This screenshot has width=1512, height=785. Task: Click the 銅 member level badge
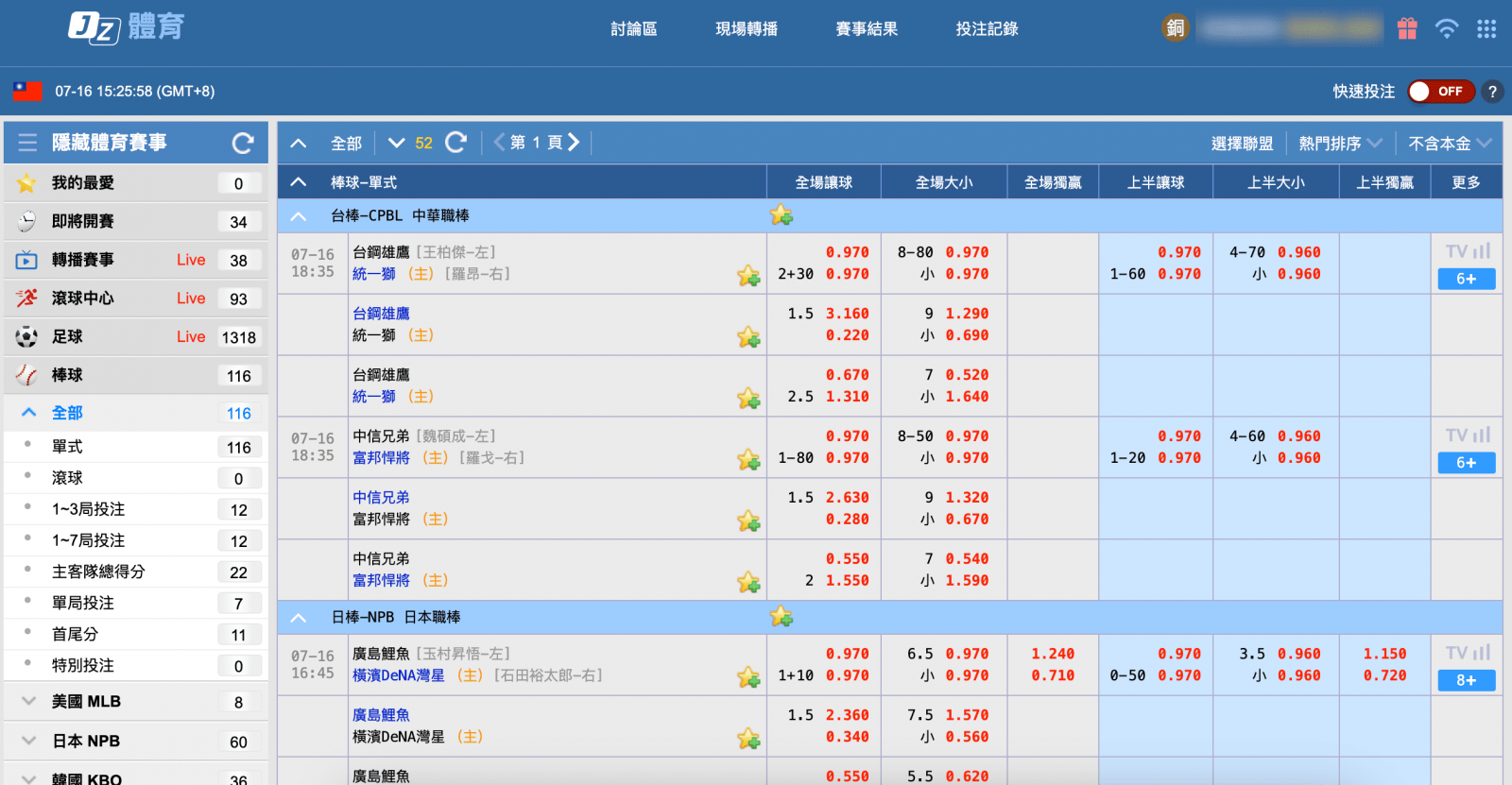1176,28
